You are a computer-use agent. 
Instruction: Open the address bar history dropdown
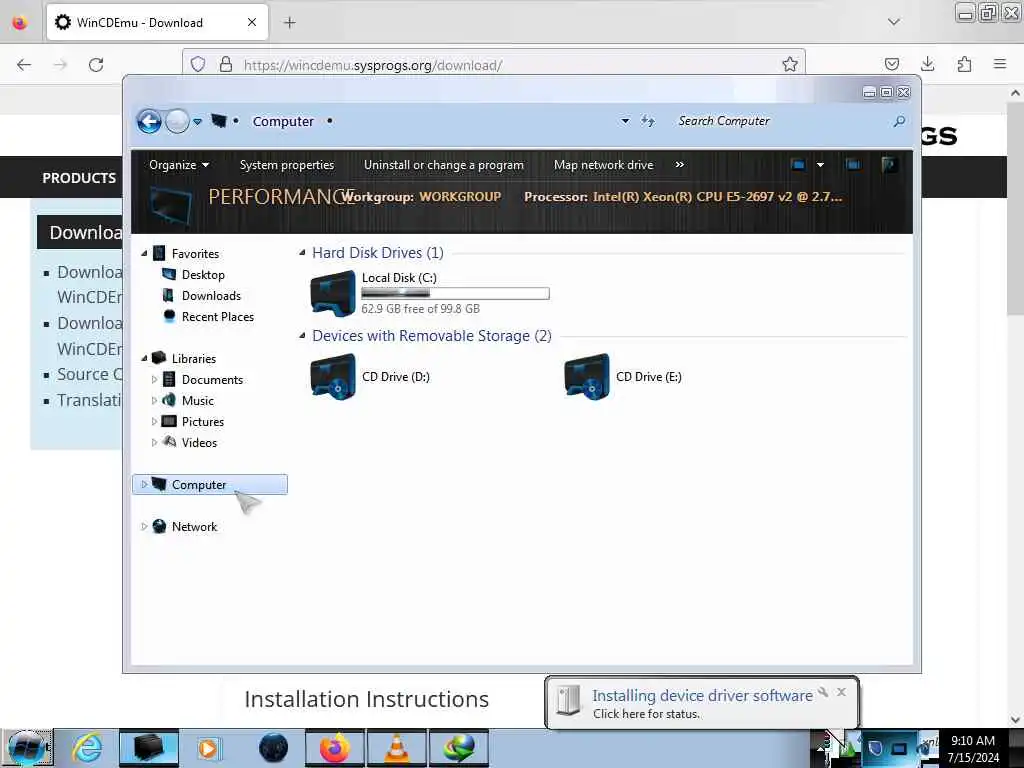point(625,121)
